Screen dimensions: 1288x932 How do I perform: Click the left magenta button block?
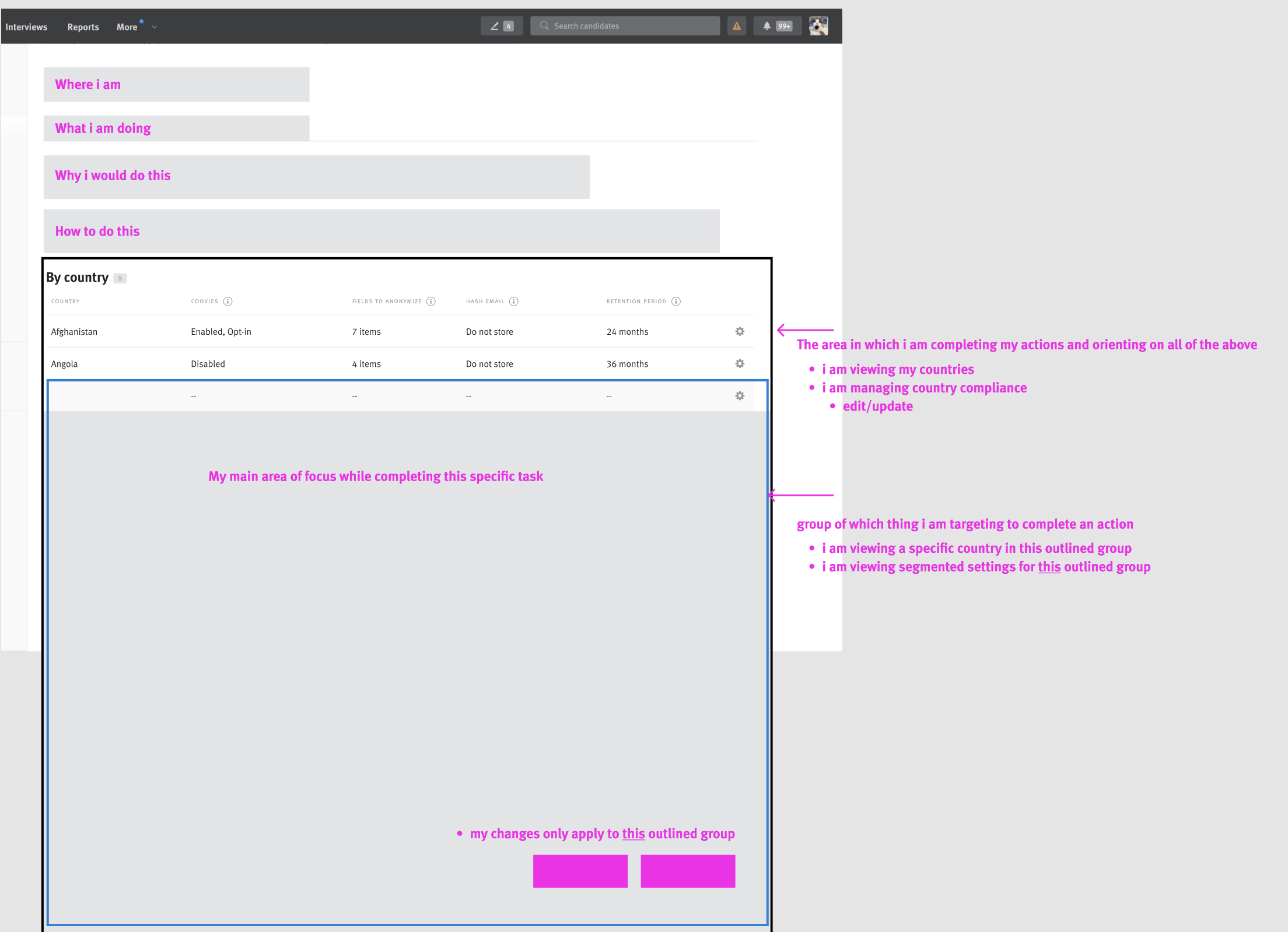tap(580, 871)
